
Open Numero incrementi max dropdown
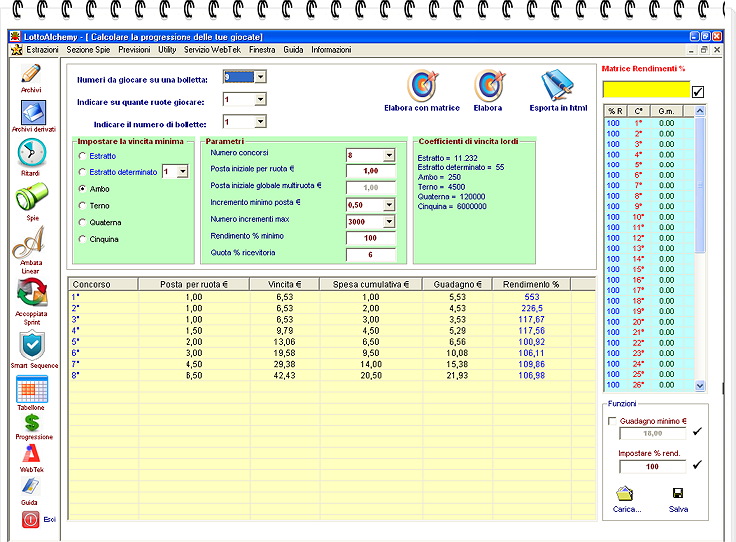point(389,221)
